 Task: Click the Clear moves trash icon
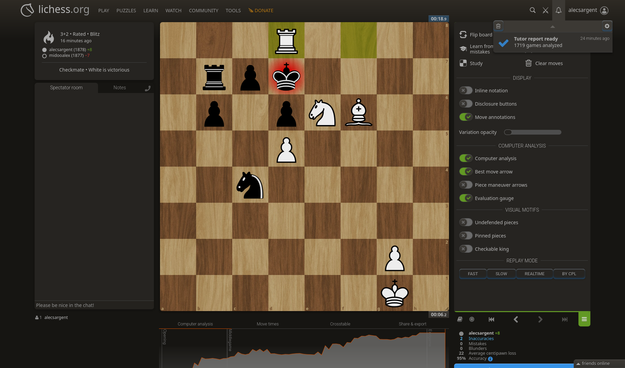pos(528,63)
